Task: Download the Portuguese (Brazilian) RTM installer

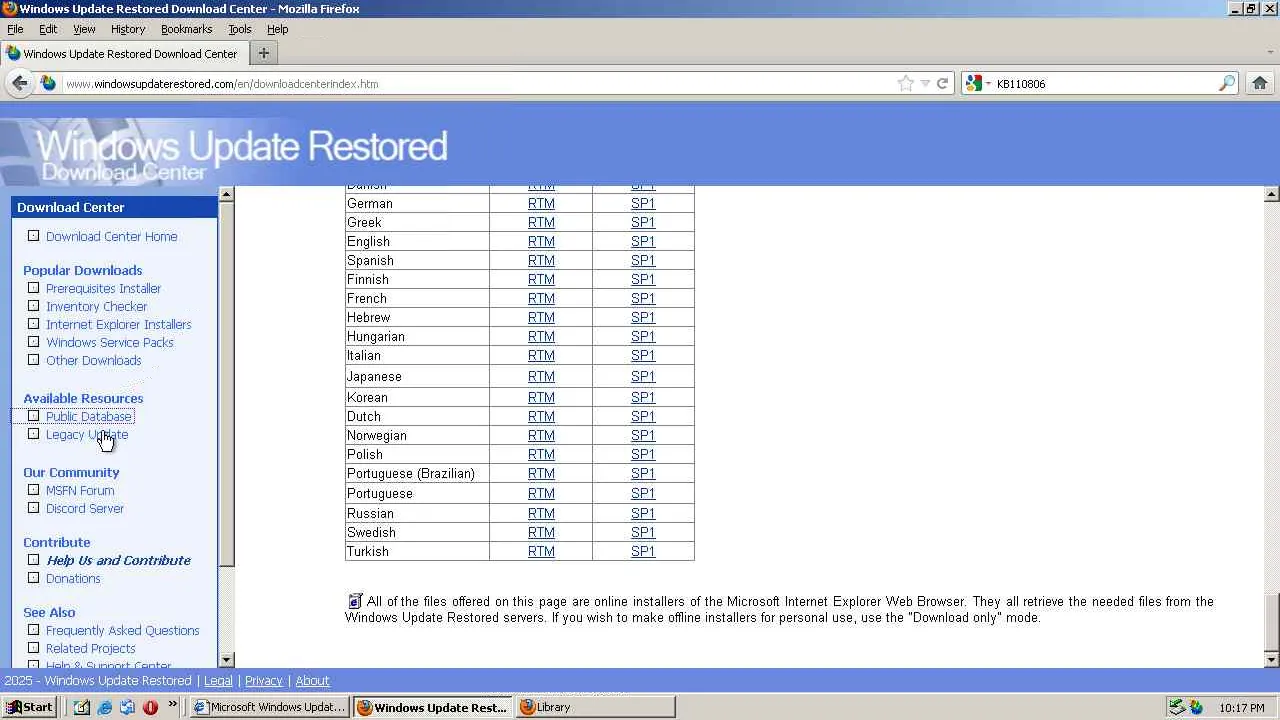Action: click(x=541, y=474)
